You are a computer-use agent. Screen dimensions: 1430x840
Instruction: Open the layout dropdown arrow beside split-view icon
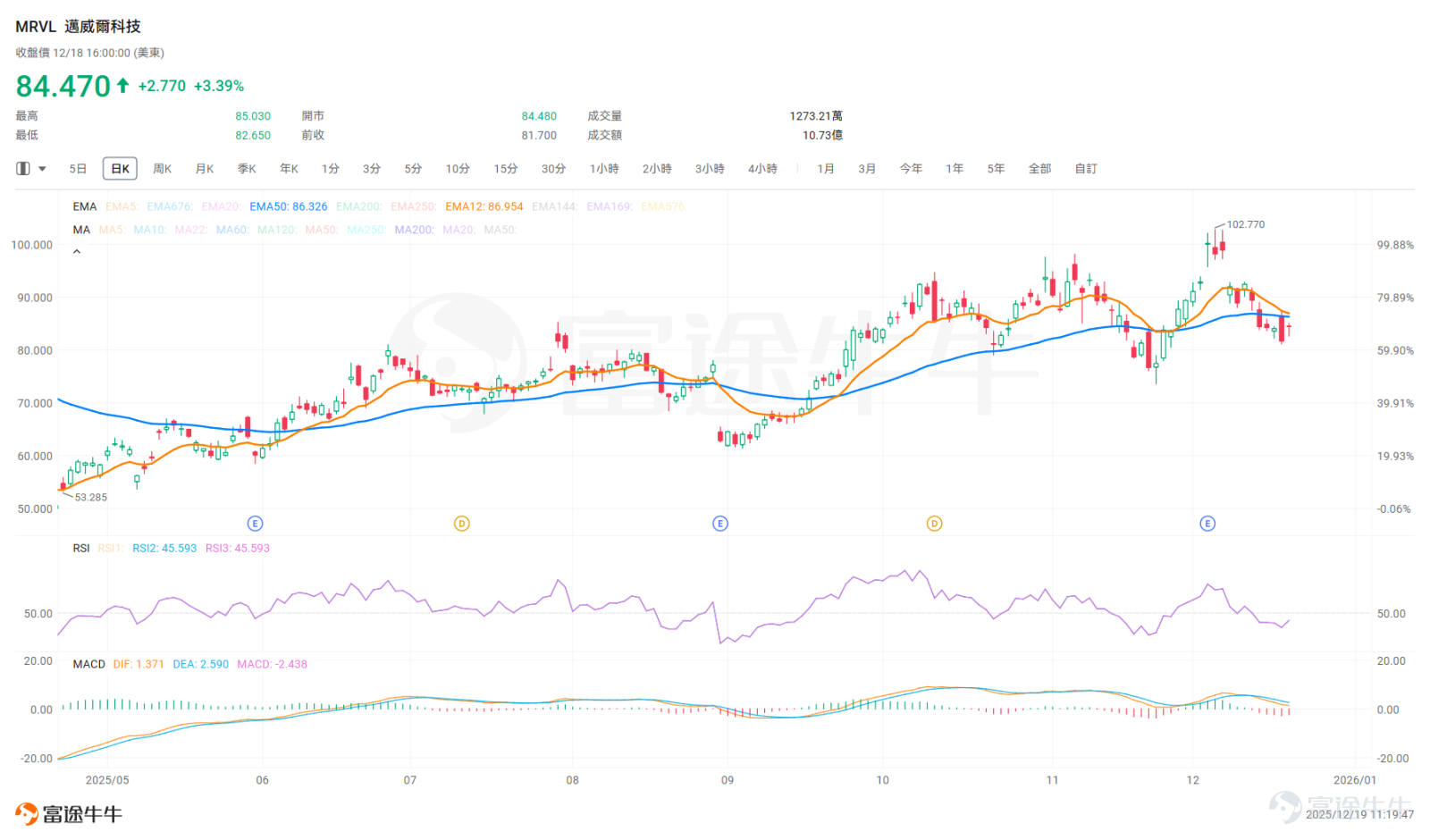[42, 169]
